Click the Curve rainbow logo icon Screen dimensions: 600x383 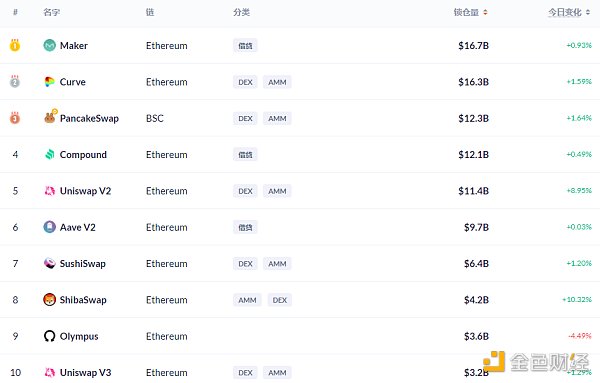(49, 82)
